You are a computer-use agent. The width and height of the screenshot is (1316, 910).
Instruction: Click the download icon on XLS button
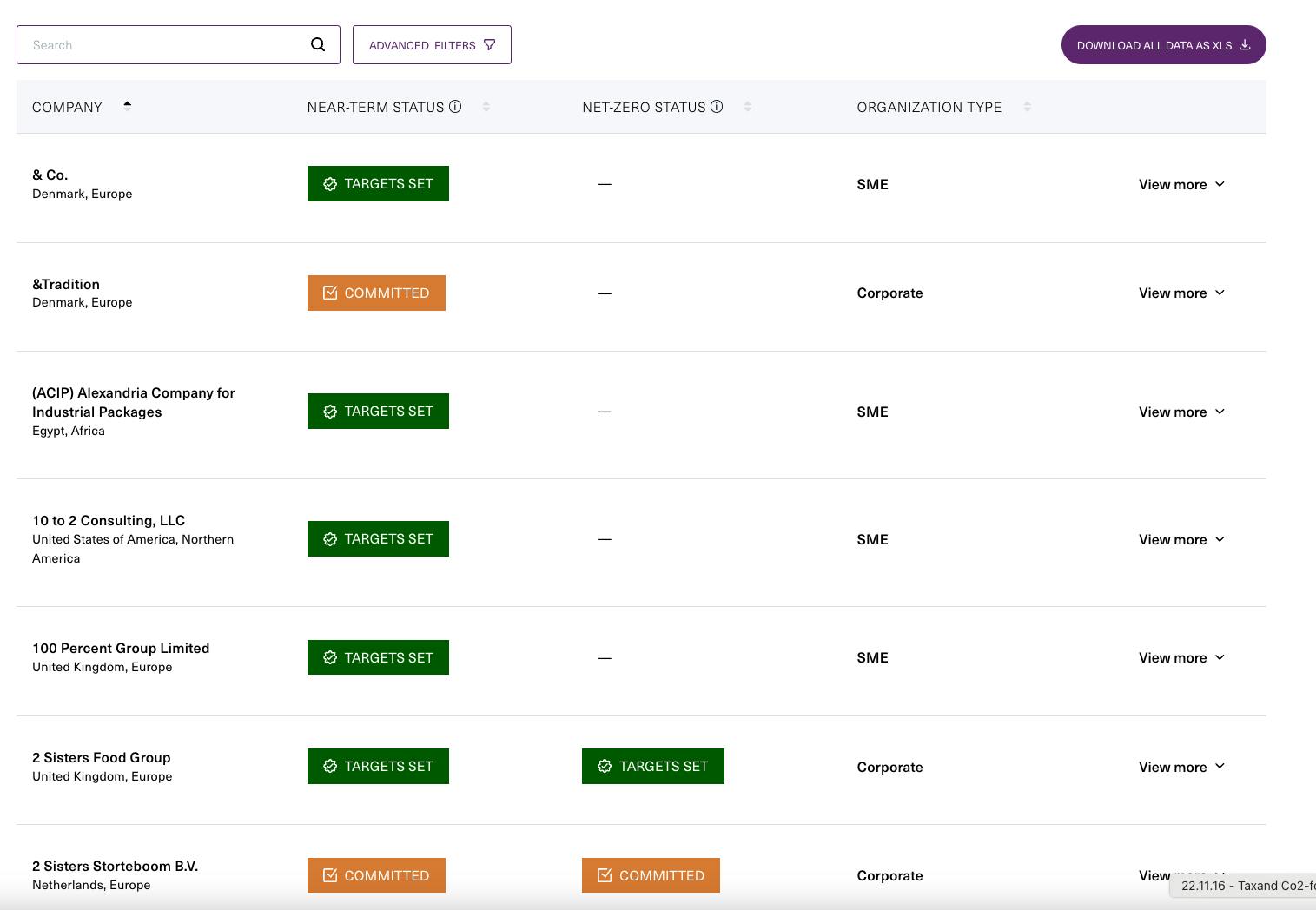pos(1245,45)
